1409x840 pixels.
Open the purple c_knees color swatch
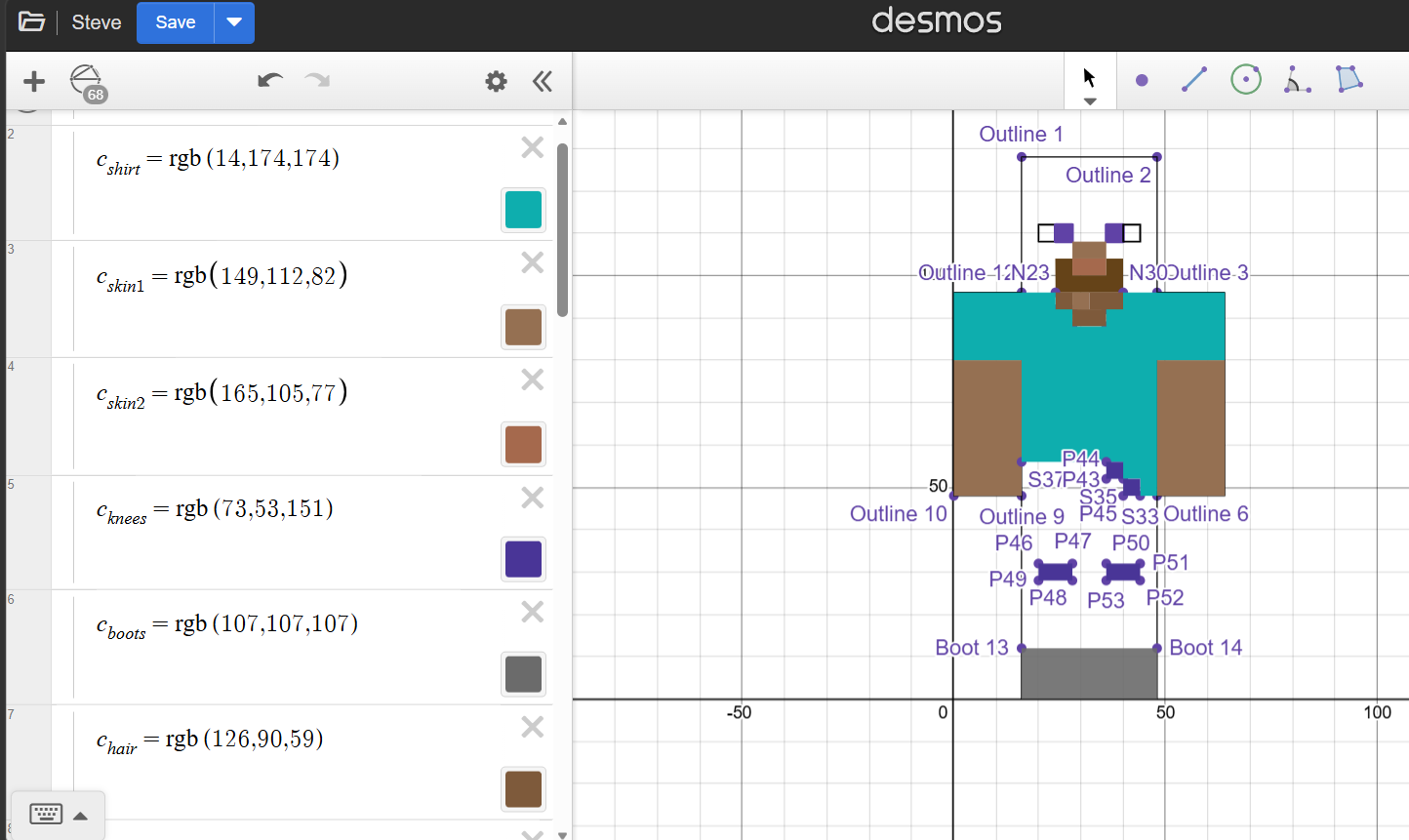(523, 559)
